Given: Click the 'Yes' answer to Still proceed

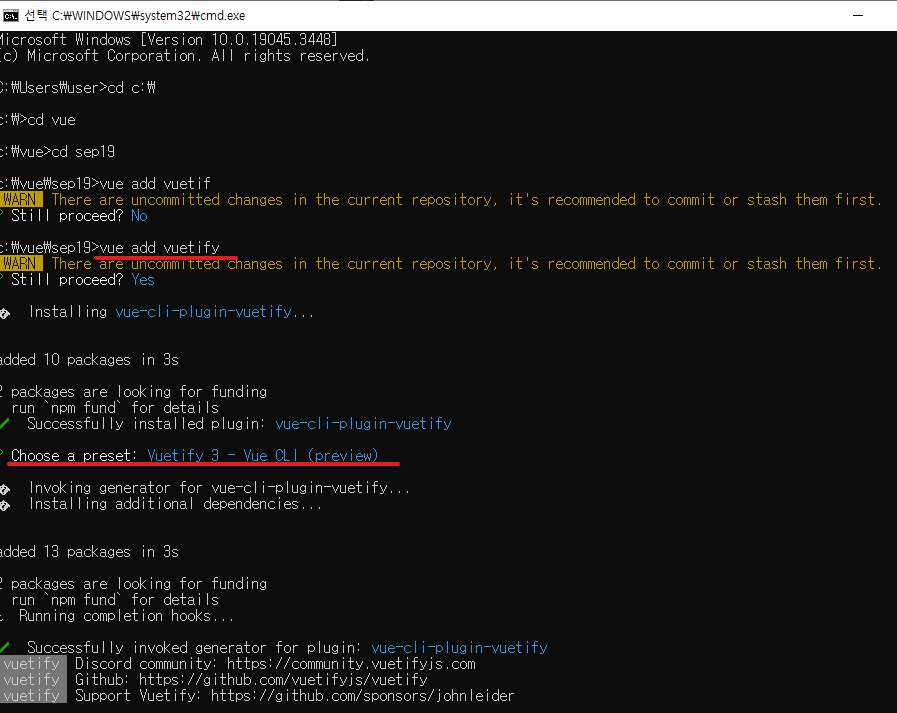Looking at the screenshot, I should 143,280.
